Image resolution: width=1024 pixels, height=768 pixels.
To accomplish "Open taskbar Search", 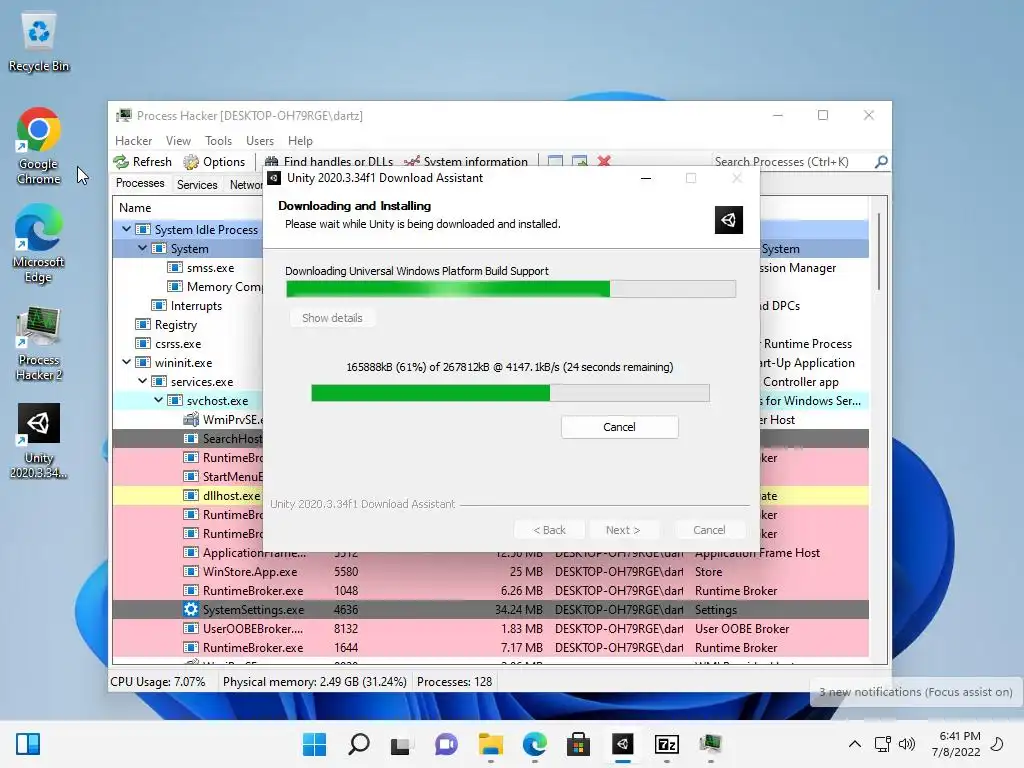I will pyautogui.click(x=359, y=744).
